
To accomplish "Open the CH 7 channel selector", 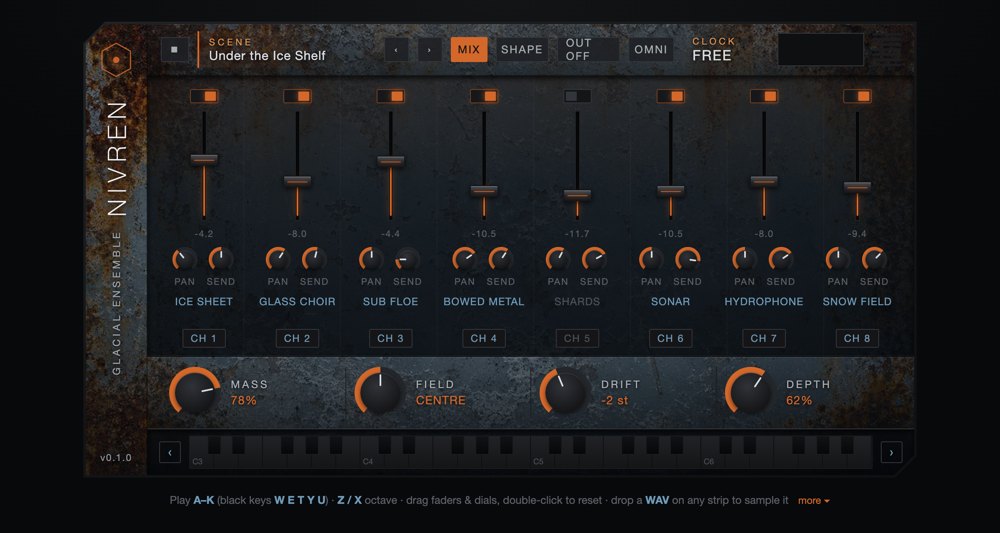I will point(764,339).
